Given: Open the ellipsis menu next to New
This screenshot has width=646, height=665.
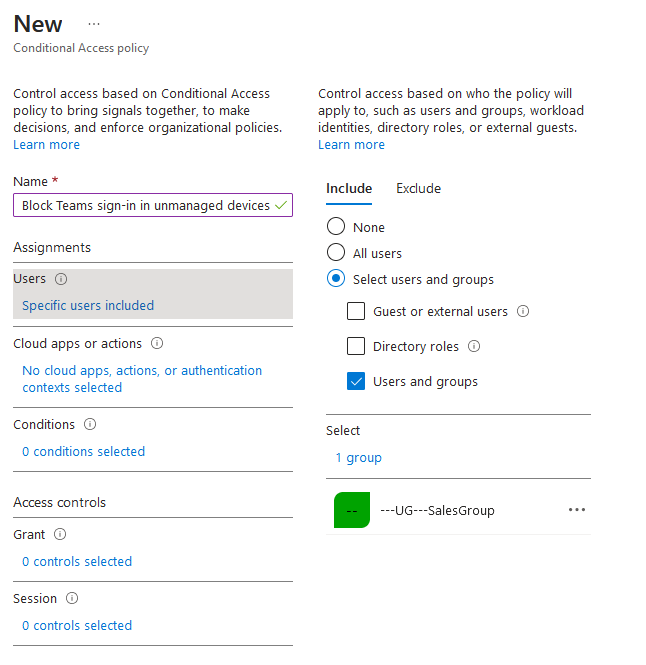Looking at the screenshot, I should [x=94, y=24].
